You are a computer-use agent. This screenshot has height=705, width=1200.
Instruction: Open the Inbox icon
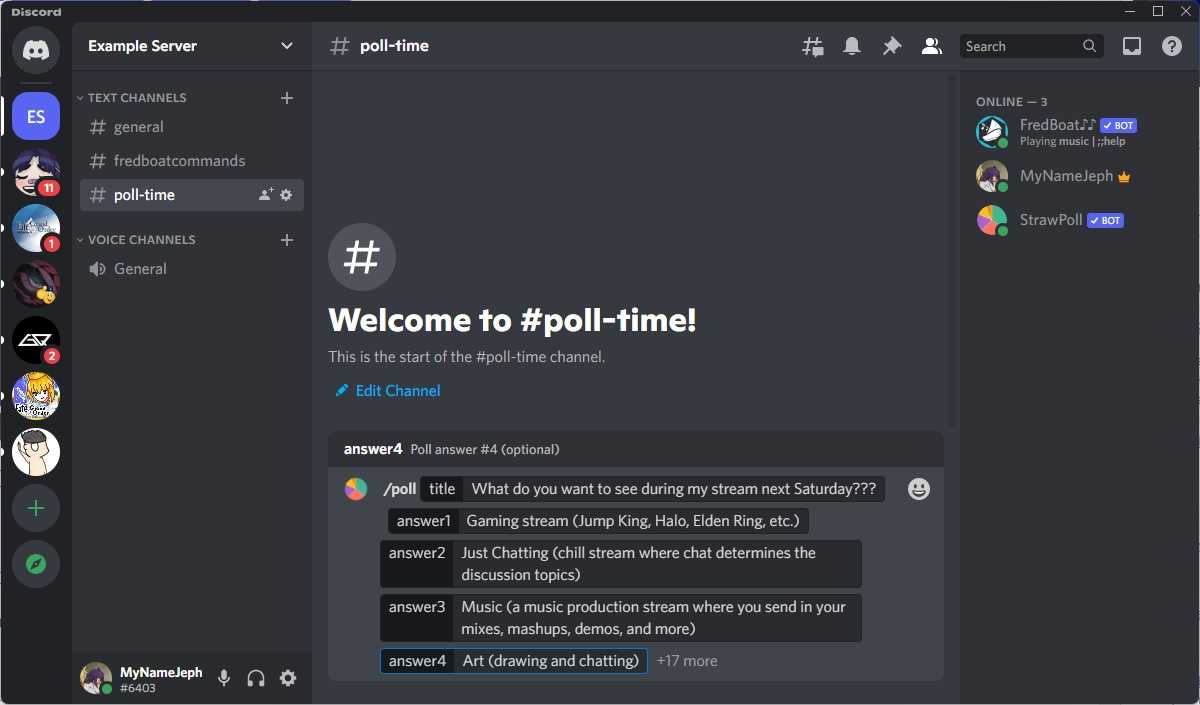coord(1132,46)
